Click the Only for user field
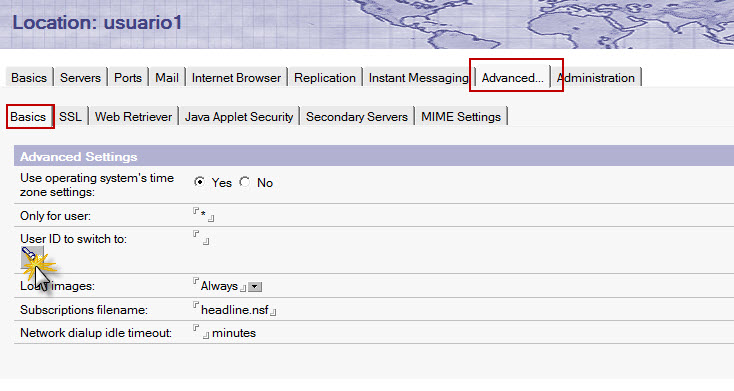 click(x=204, y=215)
